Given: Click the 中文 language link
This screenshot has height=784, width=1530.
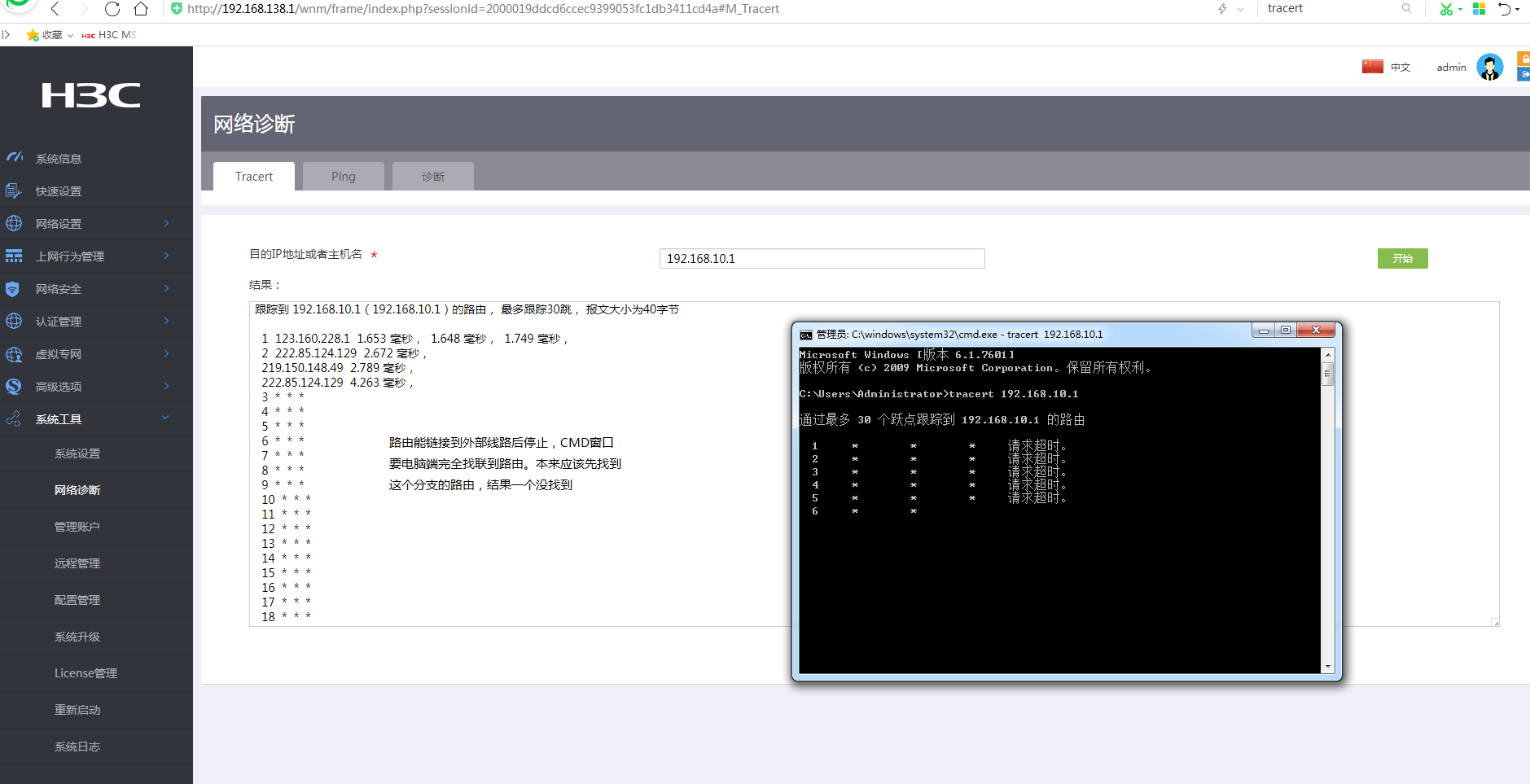Looking at the screenshot, I should (1401, 68).
